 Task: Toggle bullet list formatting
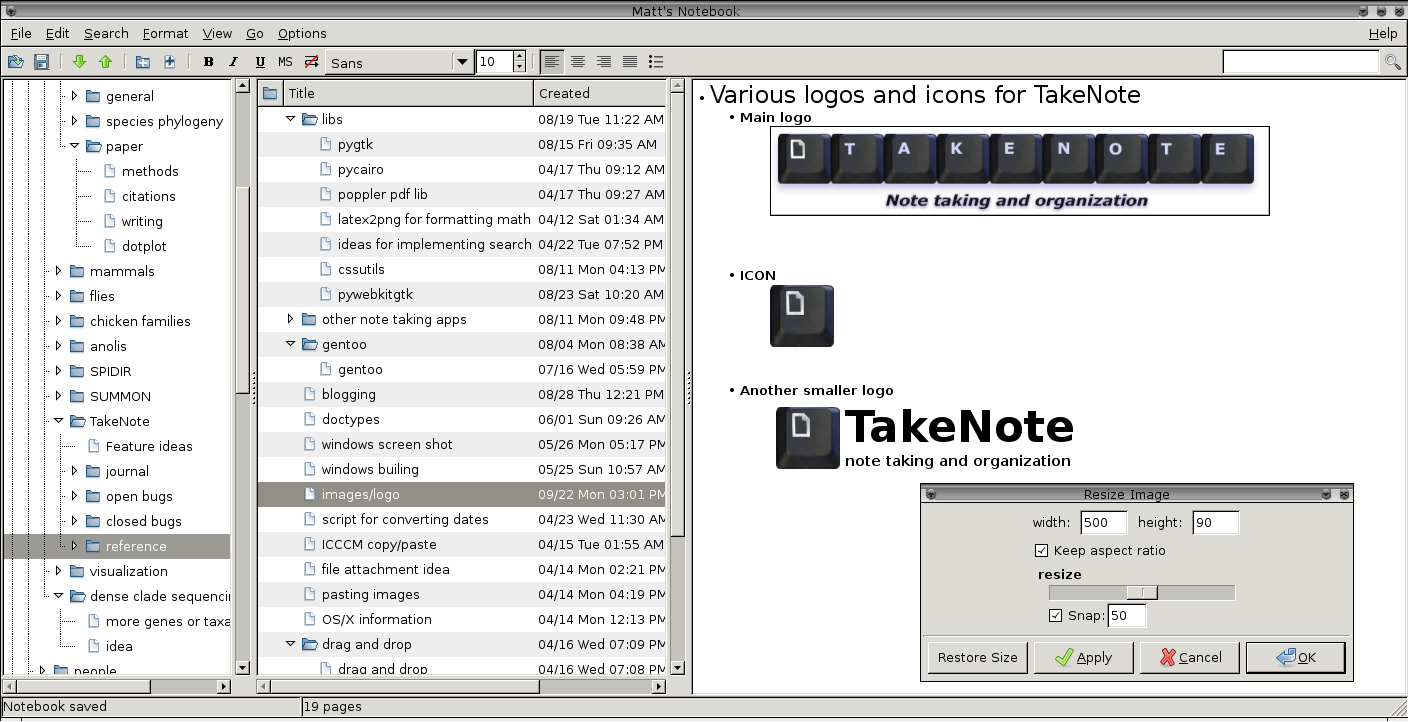point(656,62)
